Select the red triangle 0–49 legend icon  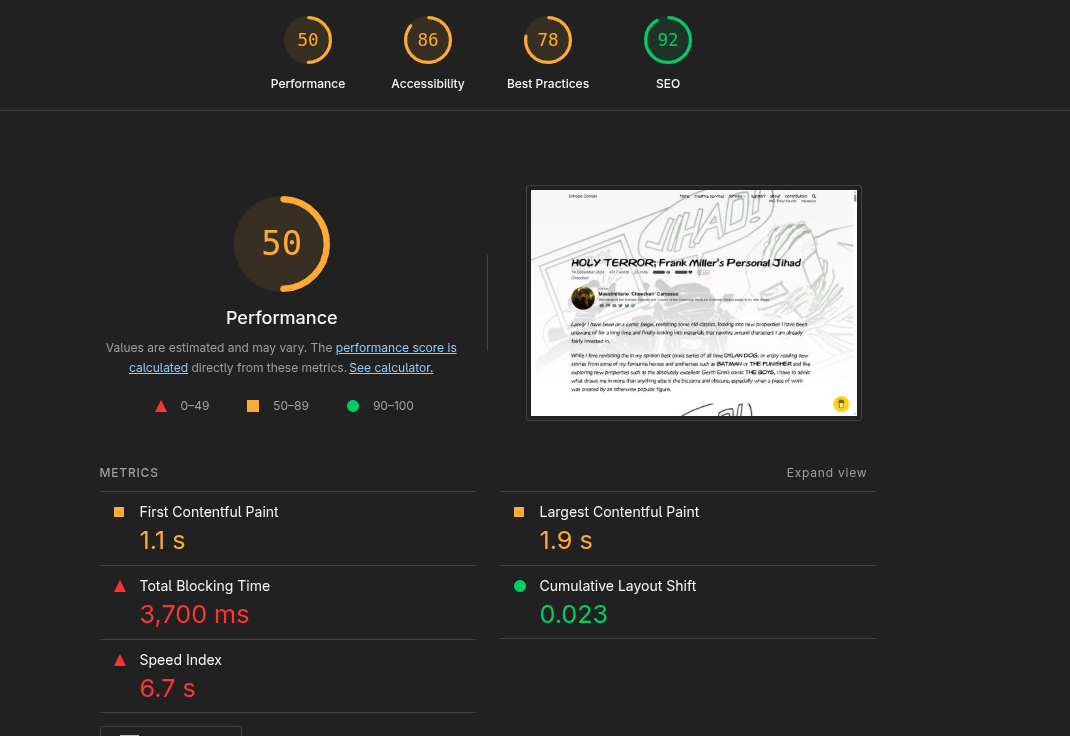[x=161, y=405]
